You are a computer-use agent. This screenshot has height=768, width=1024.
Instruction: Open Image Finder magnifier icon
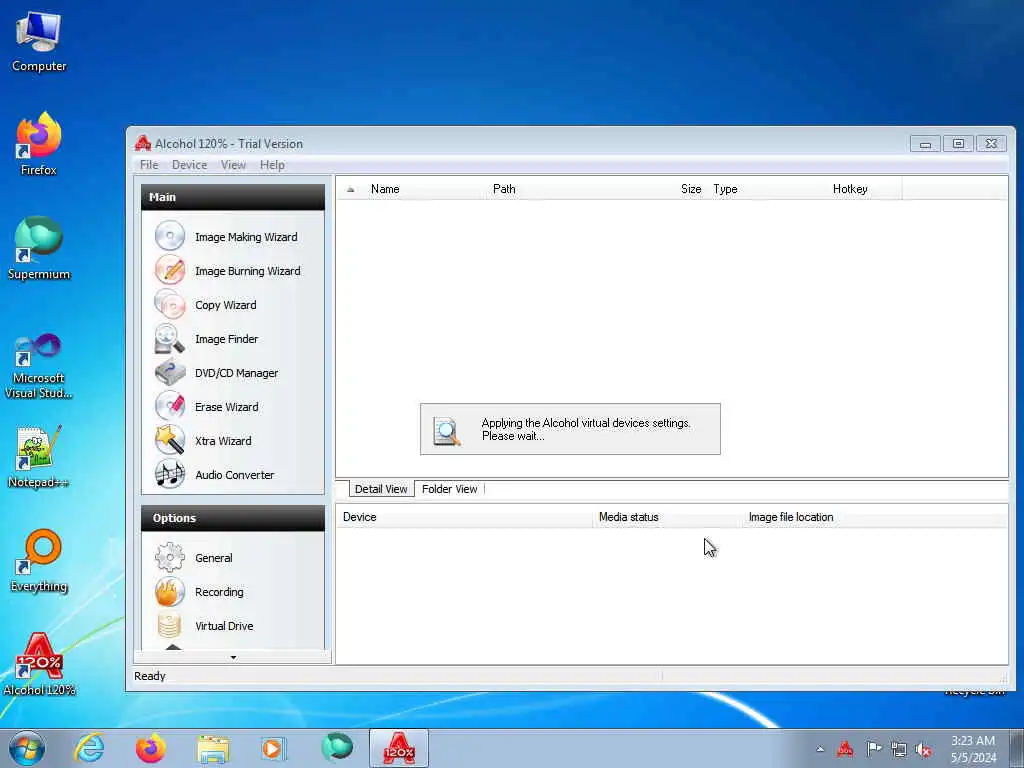[x=170, y=338]
